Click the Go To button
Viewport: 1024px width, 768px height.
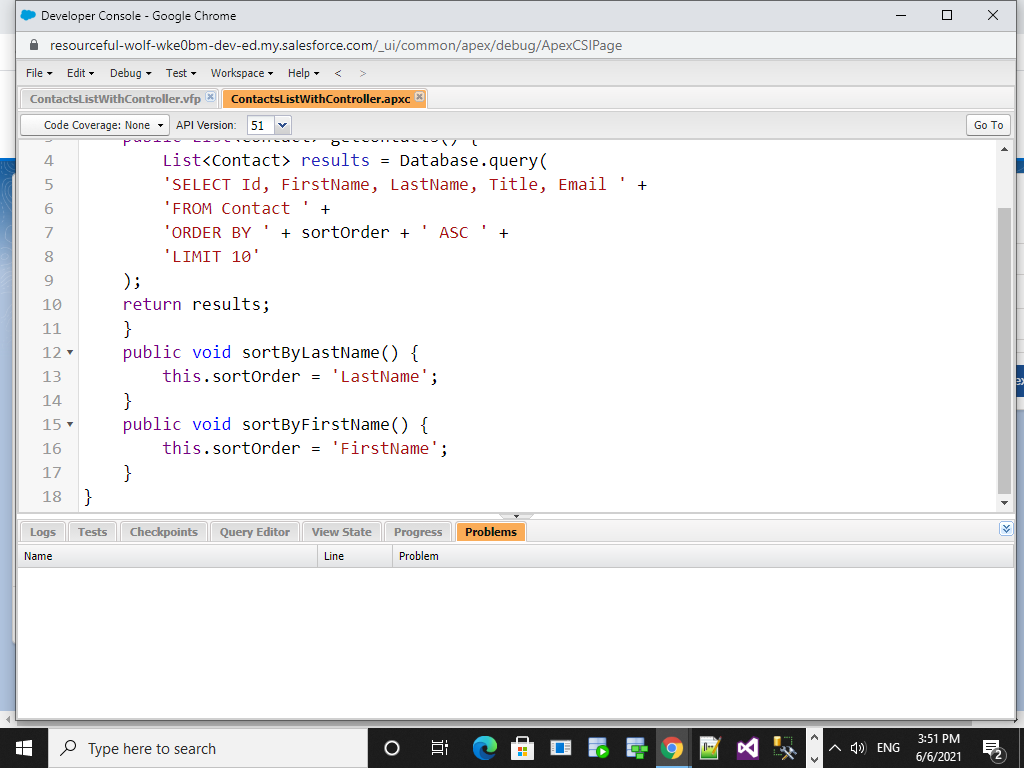pos(987,125)
